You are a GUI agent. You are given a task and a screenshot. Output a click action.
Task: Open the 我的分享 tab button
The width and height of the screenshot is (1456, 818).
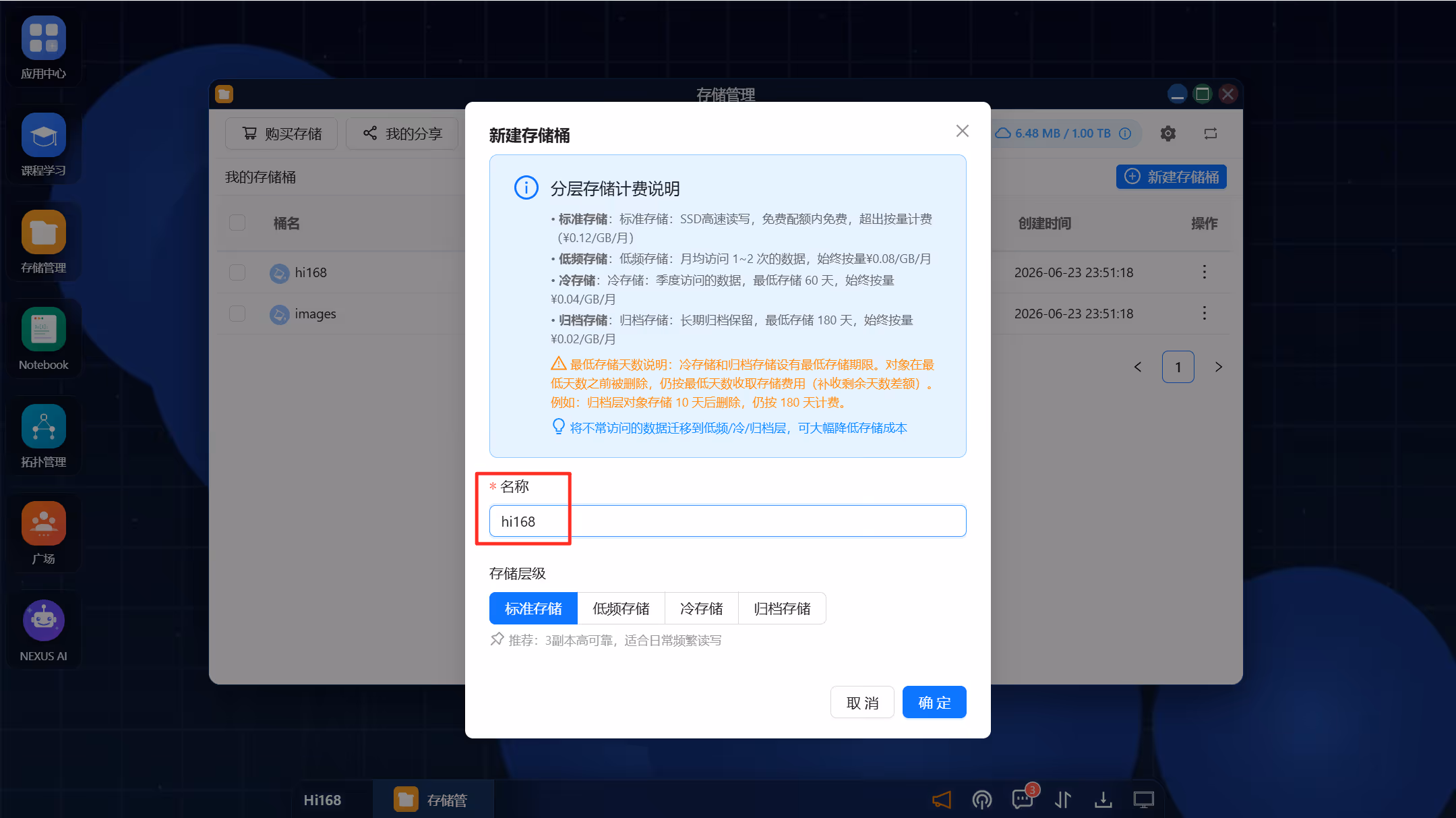pos(402,134)
